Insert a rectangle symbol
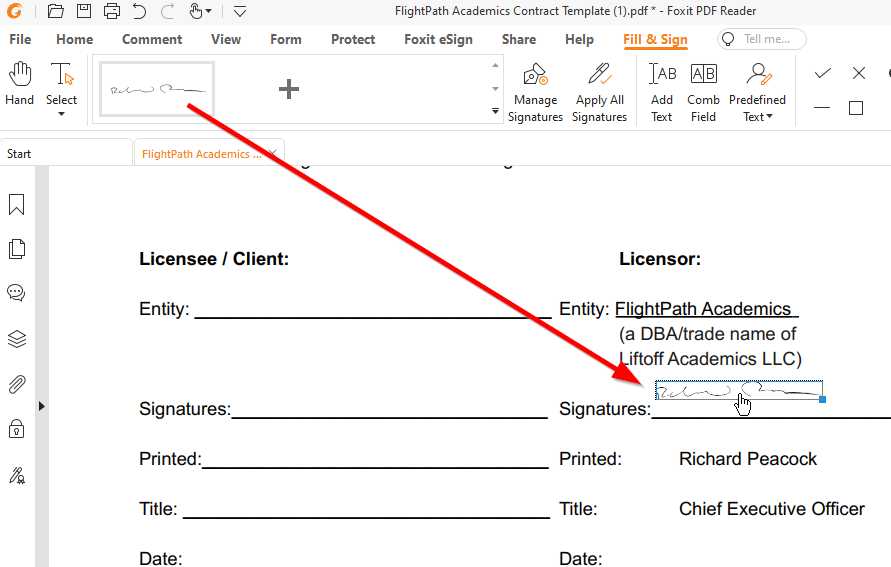The width and height of the screenshot is (891, 567). 856,108
